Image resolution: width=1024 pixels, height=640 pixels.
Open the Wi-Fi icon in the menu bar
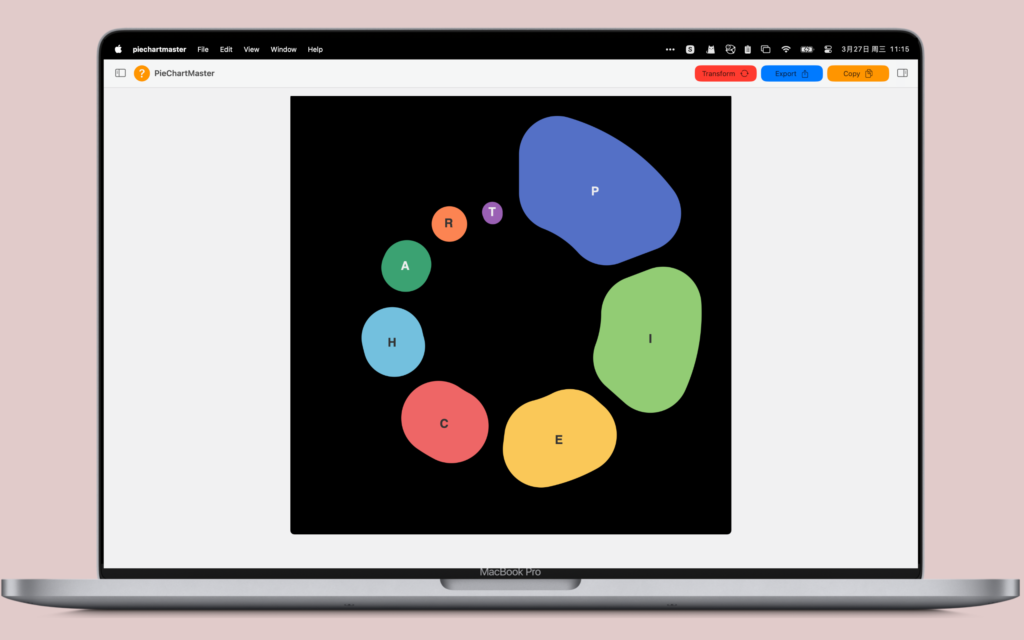(x=785, y=49)
